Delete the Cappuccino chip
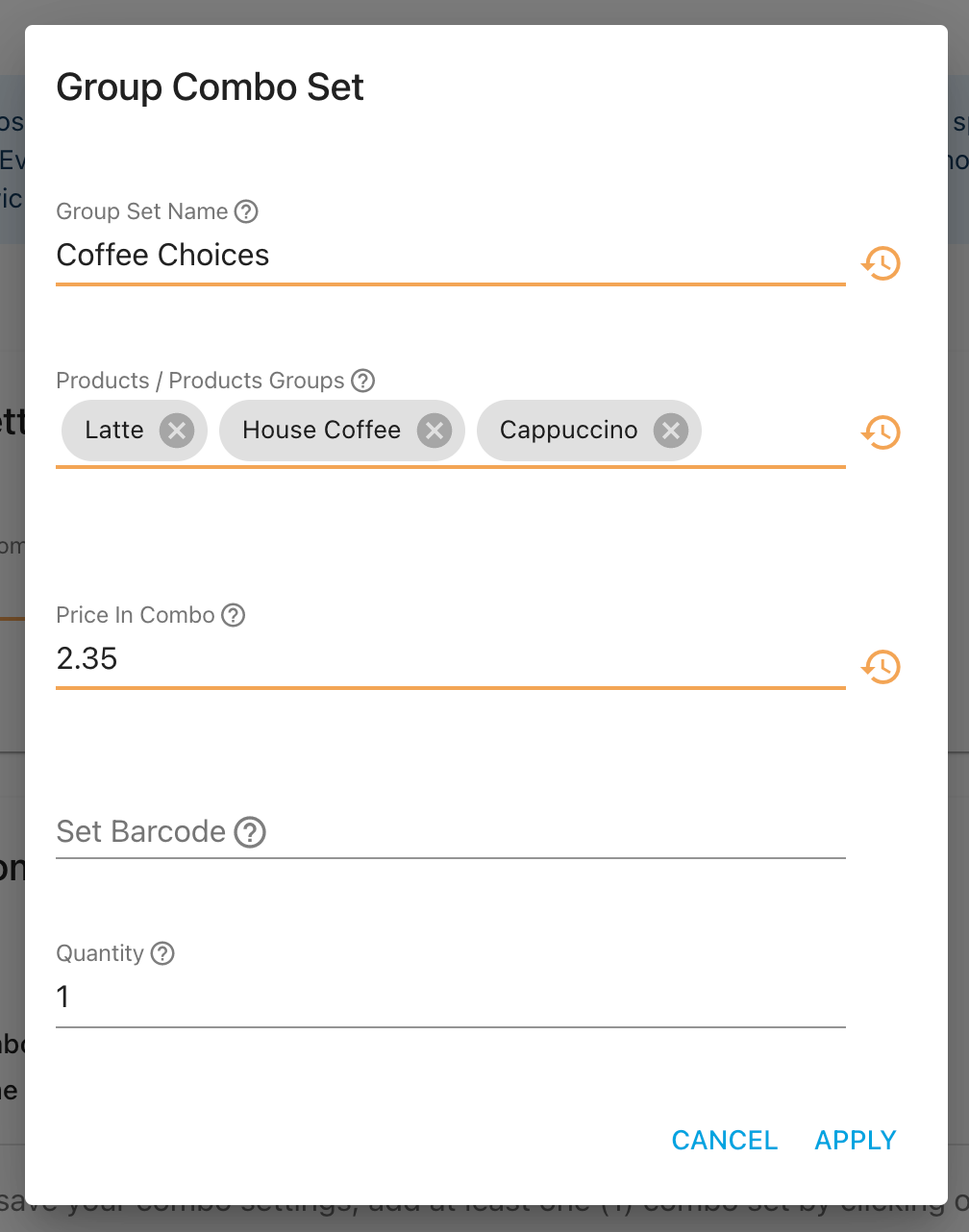The width and height of the screenshot is (969, 1232). pyautogui.click(x=671, y=431)
